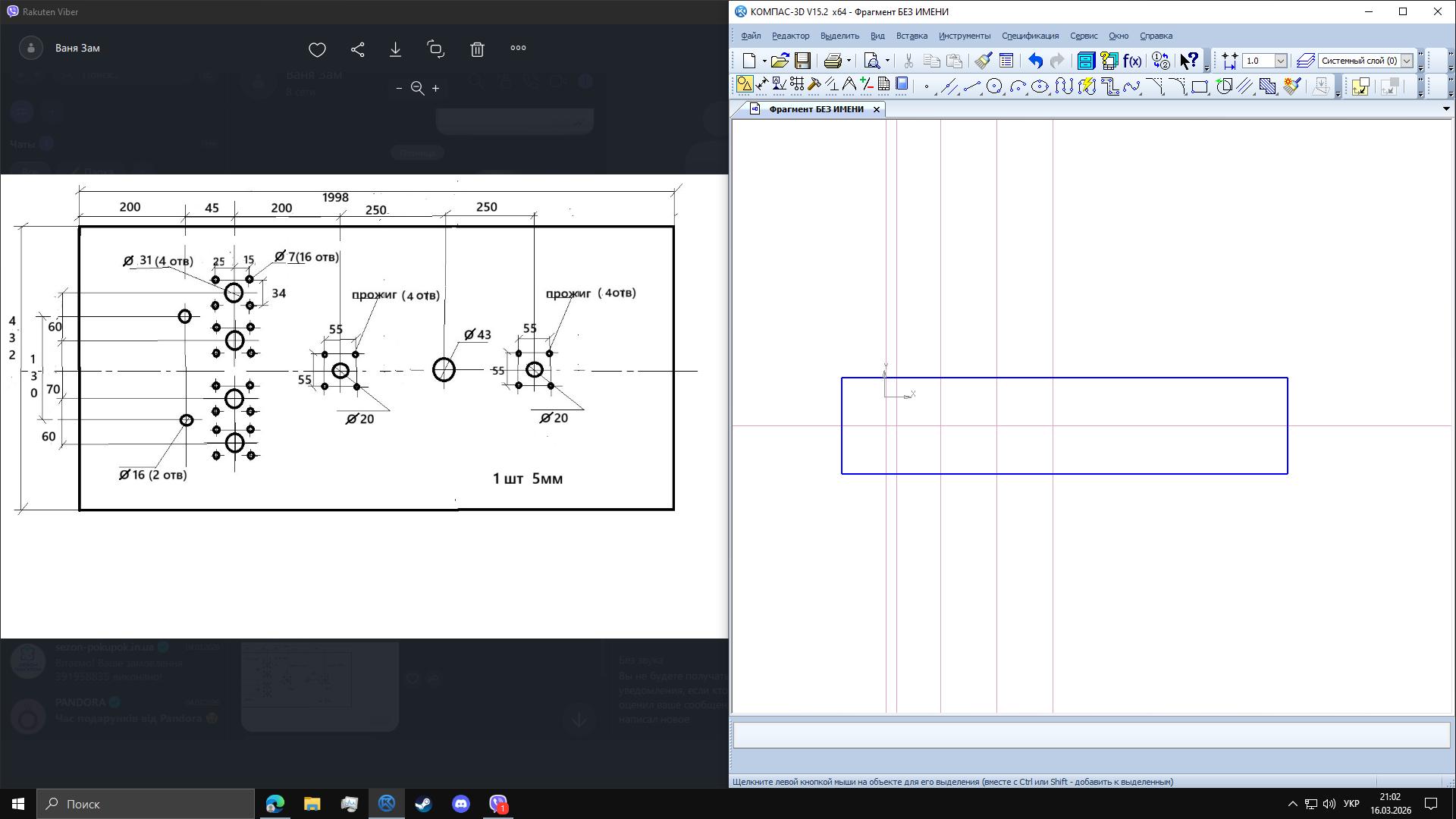
Task: Click the Windows taskbar search box
Action: [x=146, y=804]
